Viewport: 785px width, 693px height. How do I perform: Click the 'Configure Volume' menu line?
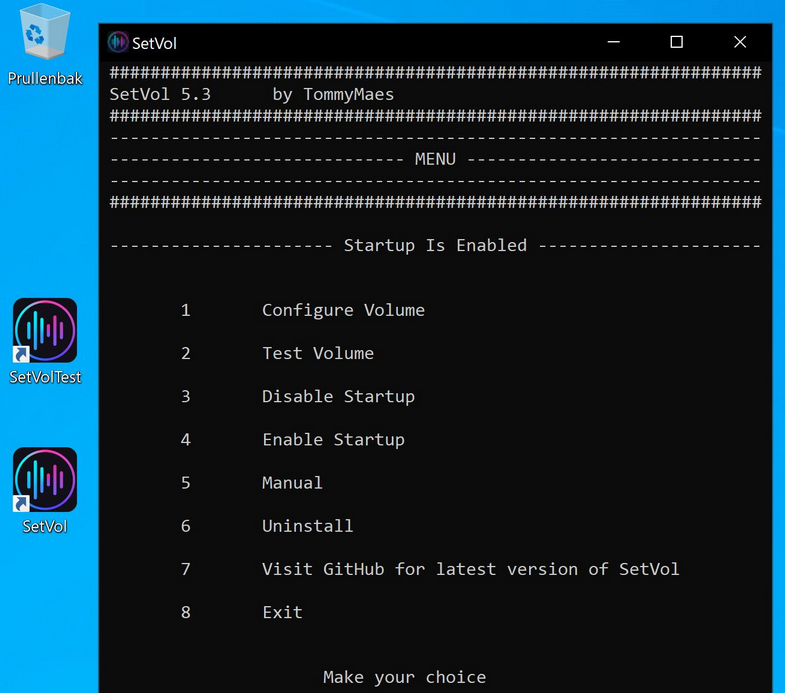[343, 310]
